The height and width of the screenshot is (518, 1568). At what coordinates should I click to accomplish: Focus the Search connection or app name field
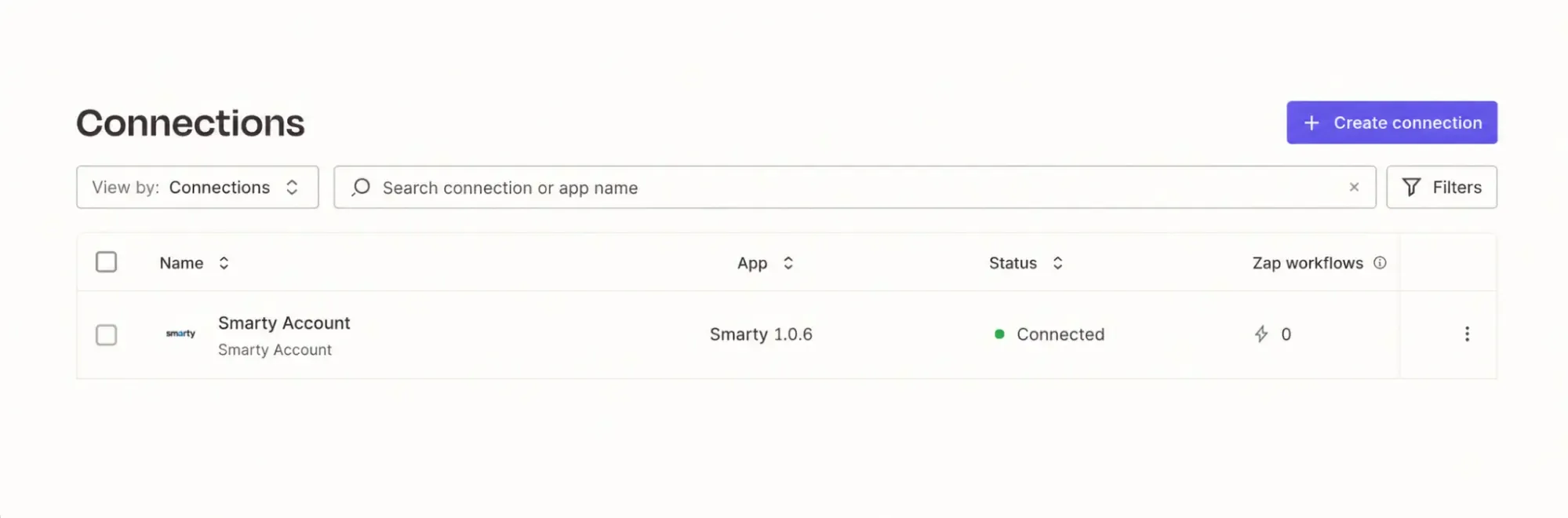point(855,187)
